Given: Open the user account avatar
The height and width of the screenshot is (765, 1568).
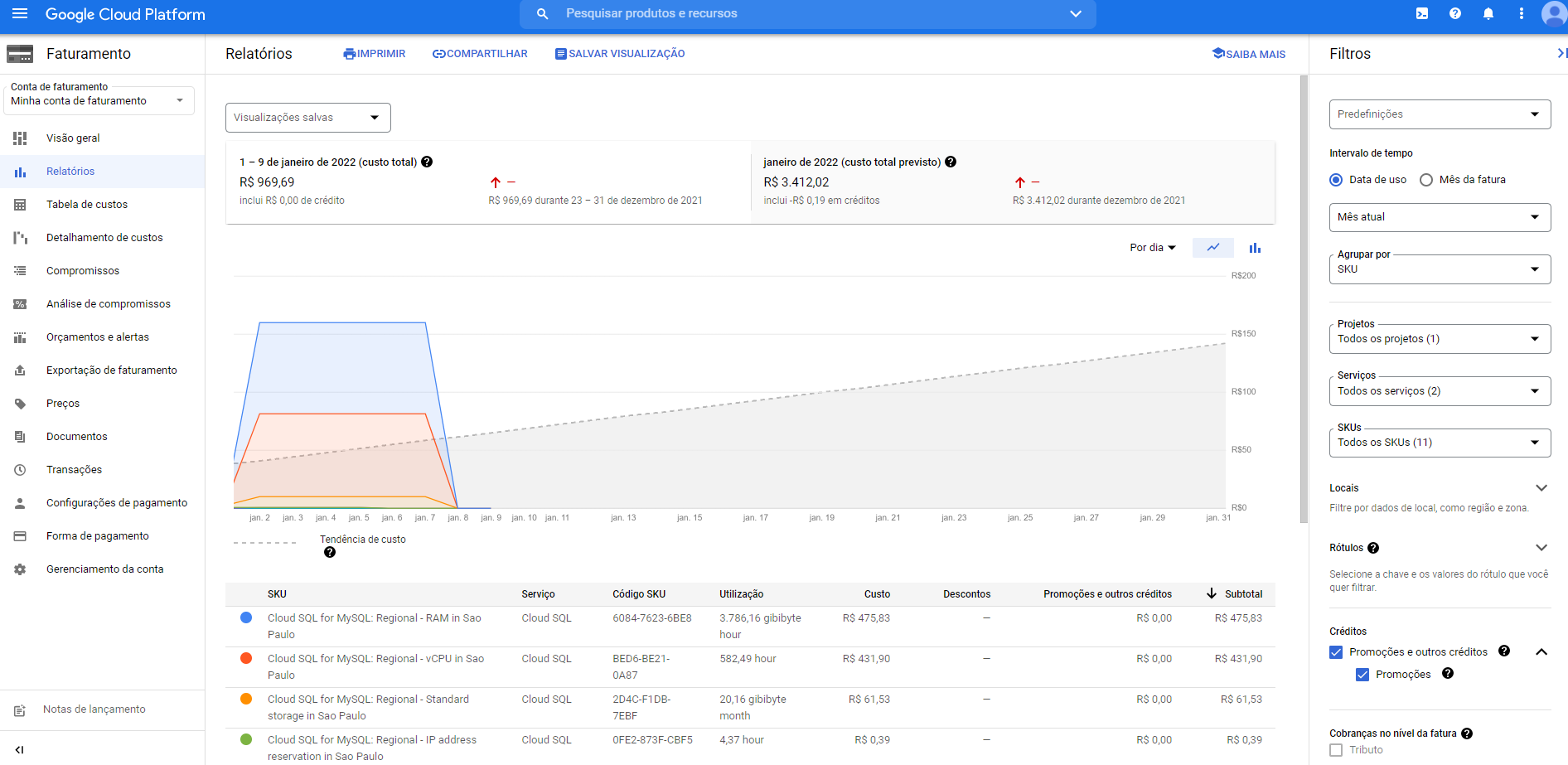Looking at the screenshot, I should pos(1554,14).
